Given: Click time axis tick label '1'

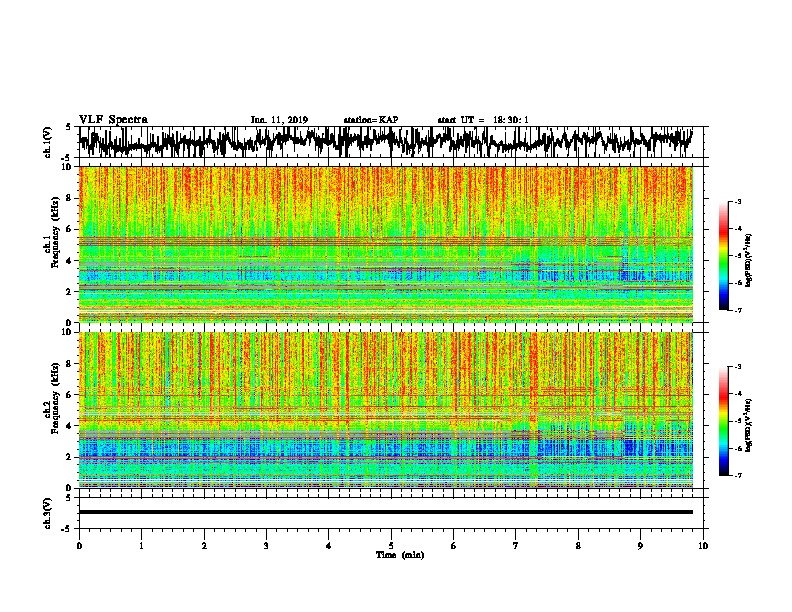Looking at the screenshot, I should 141,546.
